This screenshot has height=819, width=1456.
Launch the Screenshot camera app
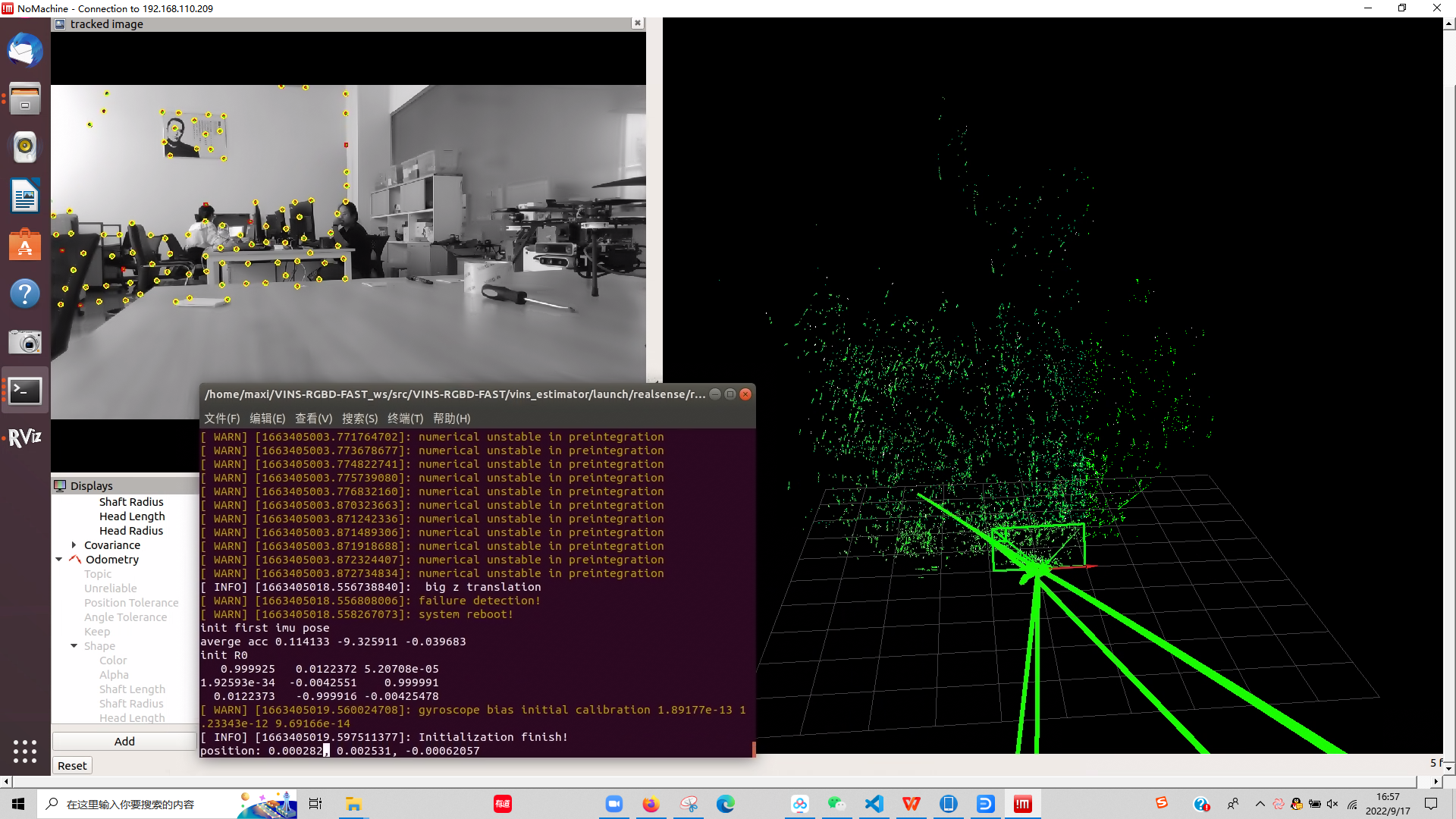click(25, 342)
